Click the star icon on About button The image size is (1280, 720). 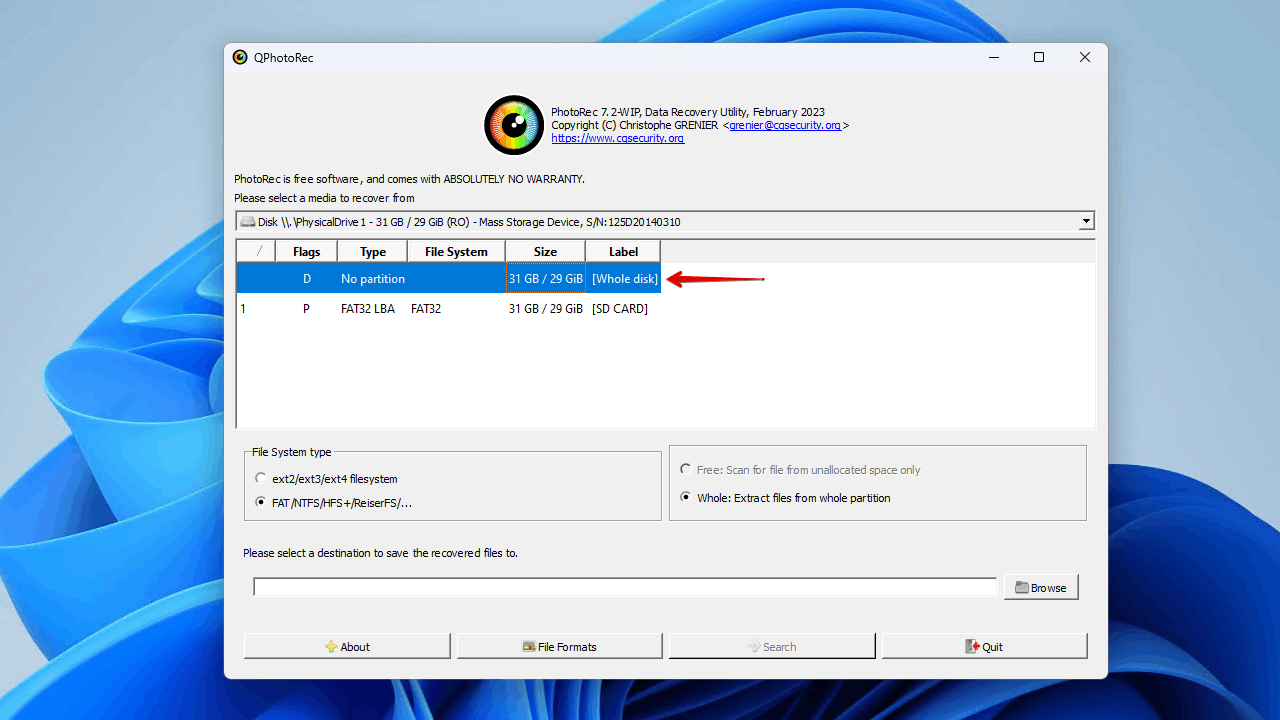pos(331,647)
